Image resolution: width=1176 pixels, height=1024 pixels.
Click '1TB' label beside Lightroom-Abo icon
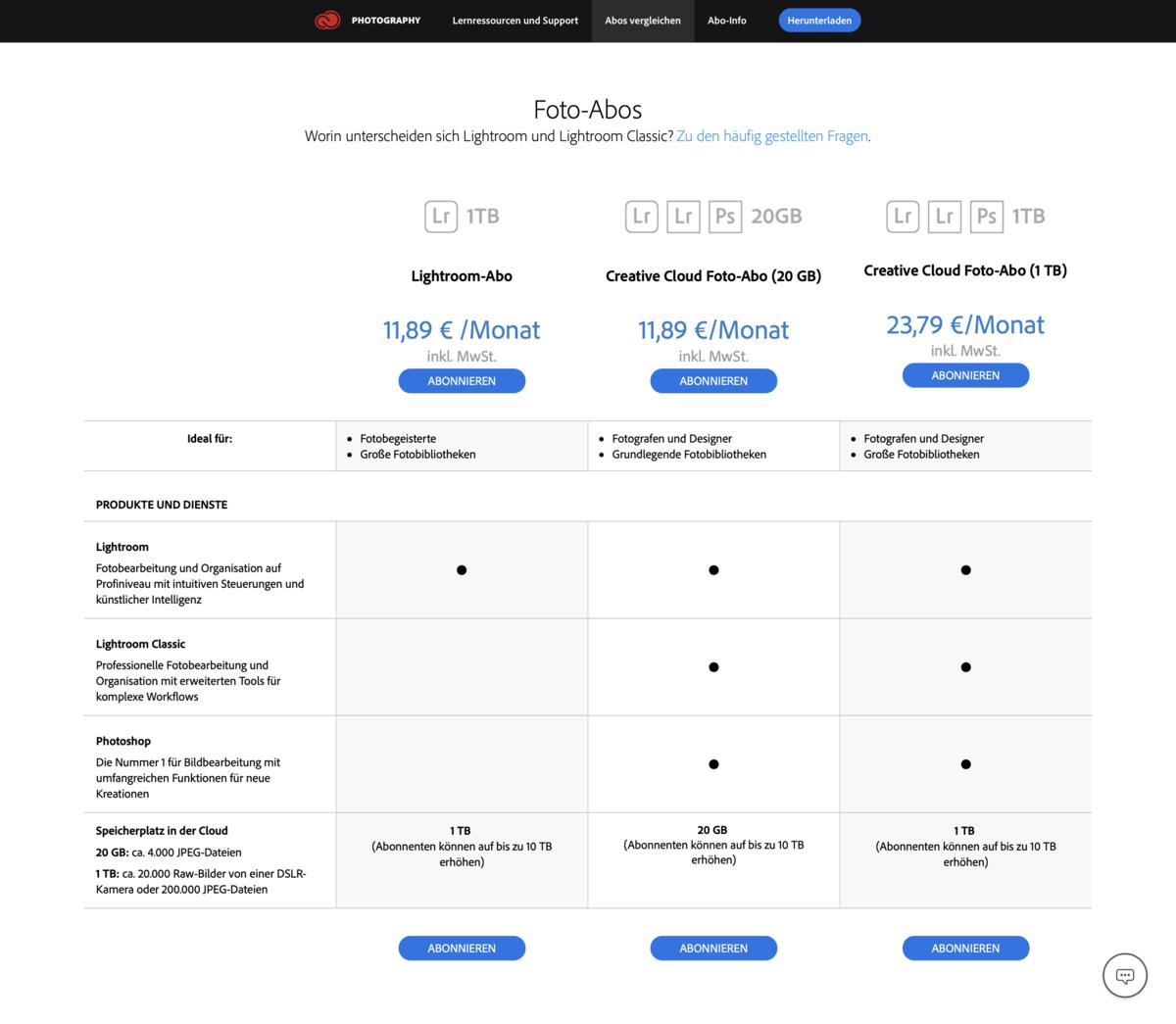click(x=482, y=217)
